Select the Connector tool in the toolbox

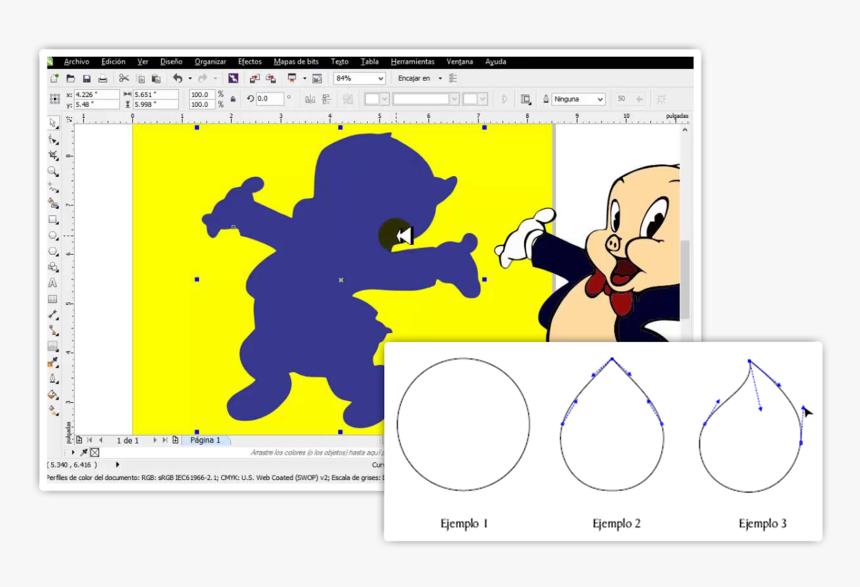[53, 331]
